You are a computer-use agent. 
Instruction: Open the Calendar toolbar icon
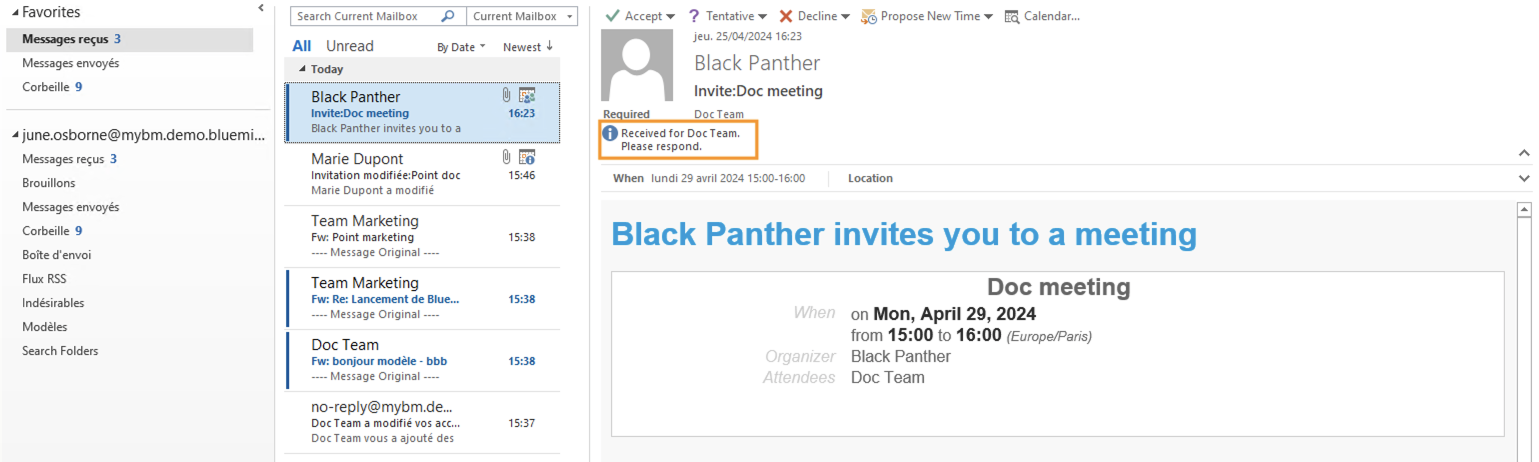1012,16
